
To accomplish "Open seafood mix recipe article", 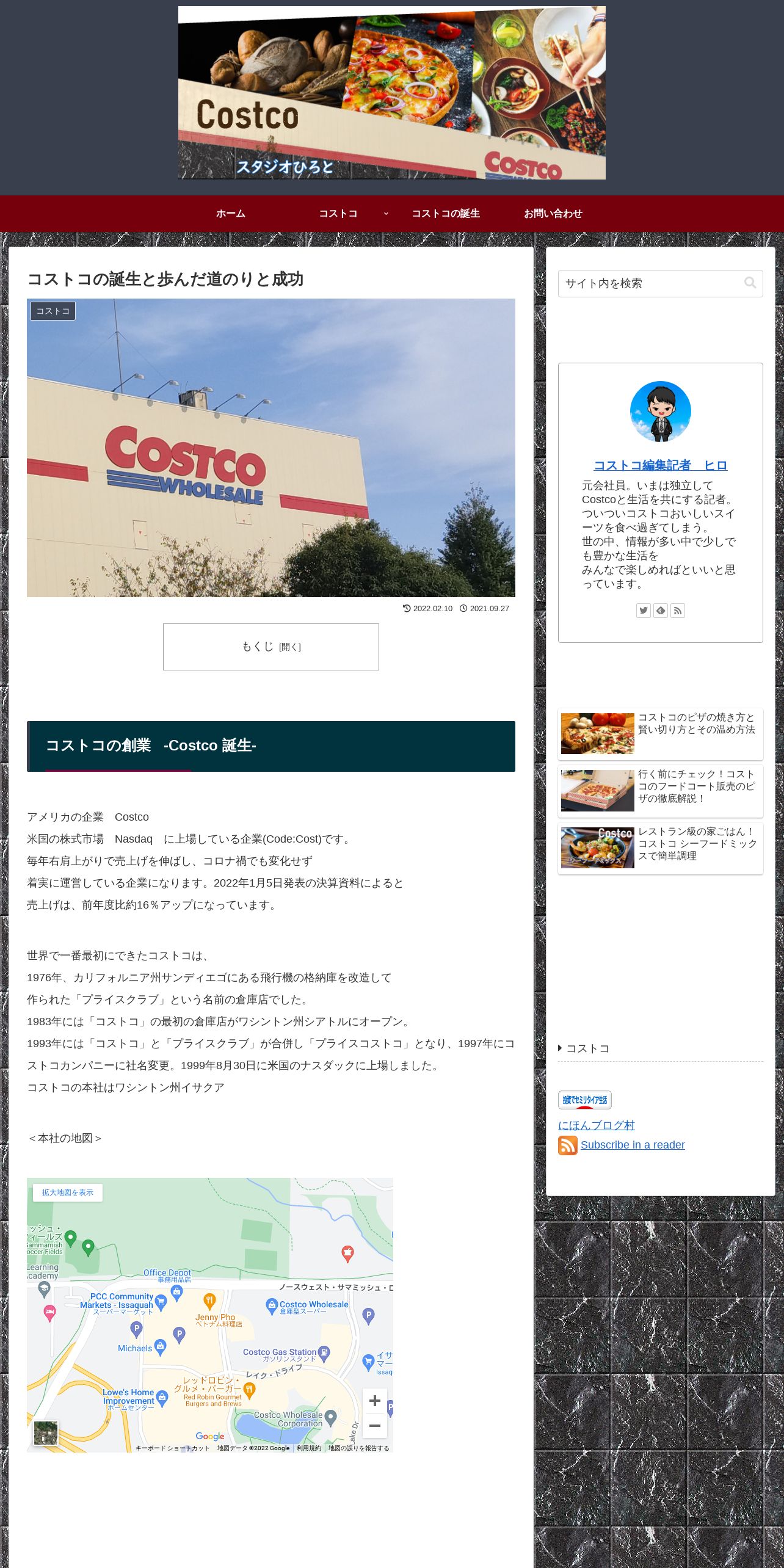I will click(x=661, y=848).
